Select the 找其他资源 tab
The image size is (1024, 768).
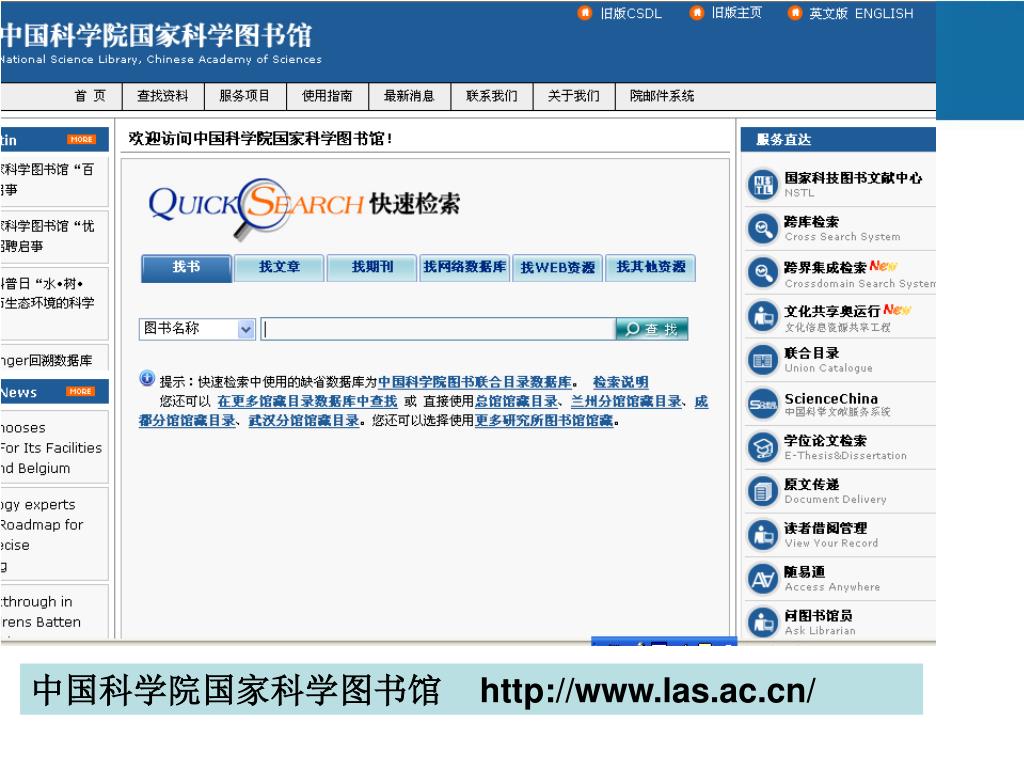tap(650, 268)
